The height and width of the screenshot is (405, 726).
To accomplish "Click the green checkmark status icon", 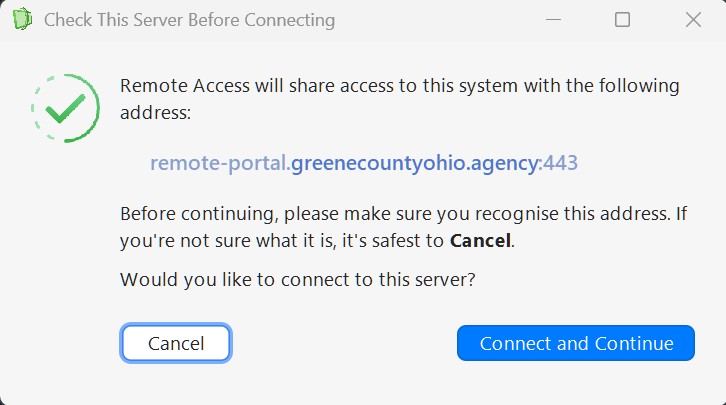I will click(66, 108).
